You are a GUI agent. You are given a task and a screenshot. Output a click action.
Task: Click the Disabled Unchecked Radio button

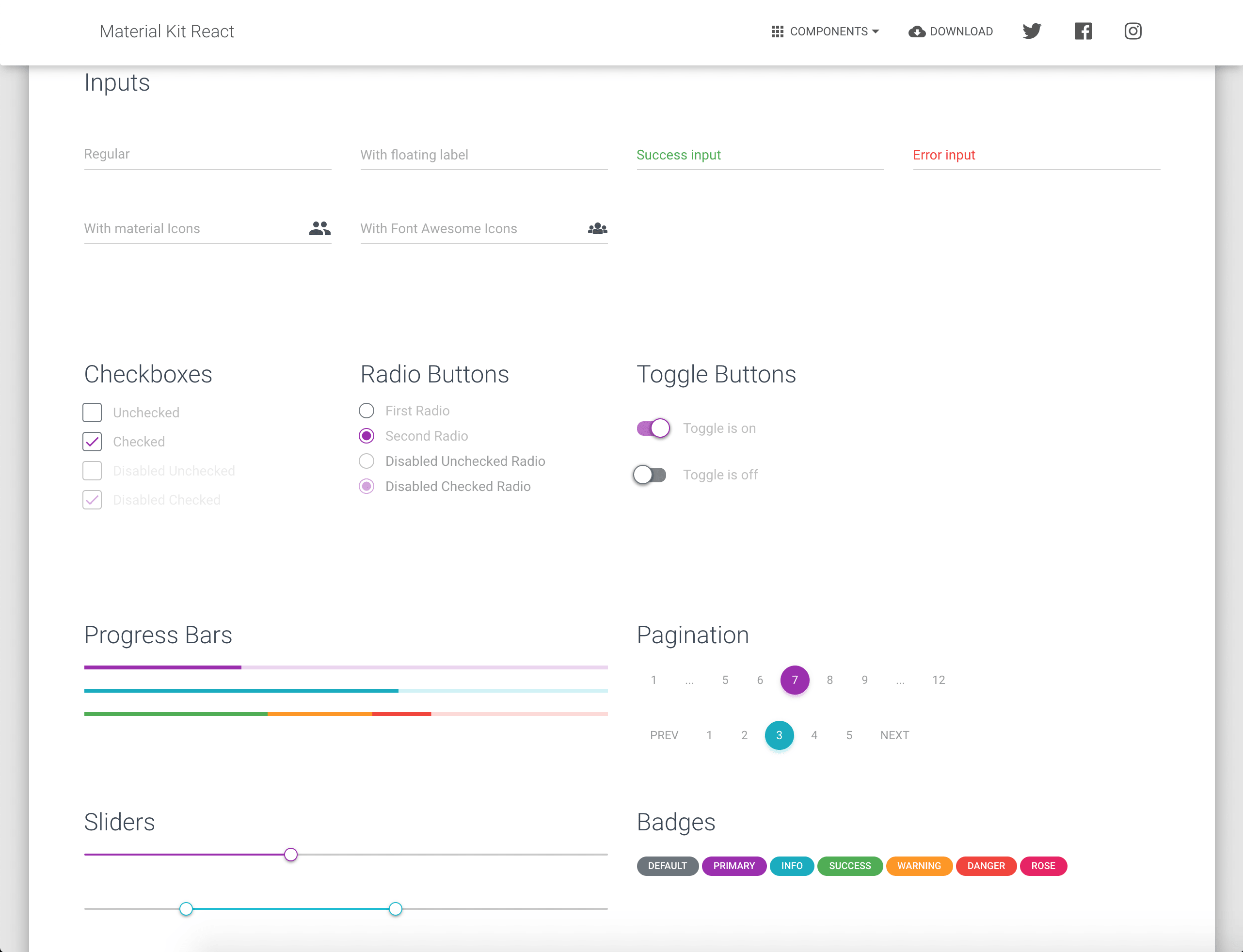click(x=367, y=460)
